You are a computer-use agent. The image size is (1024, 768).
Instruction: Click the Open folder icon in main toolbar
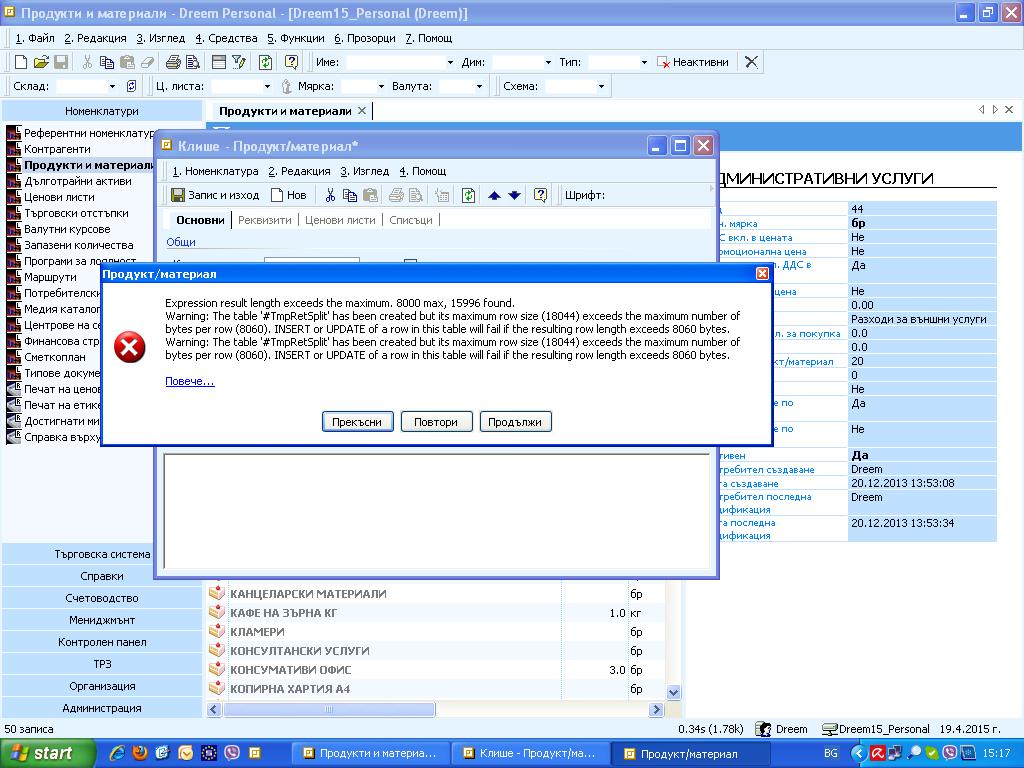click(41, 62)
